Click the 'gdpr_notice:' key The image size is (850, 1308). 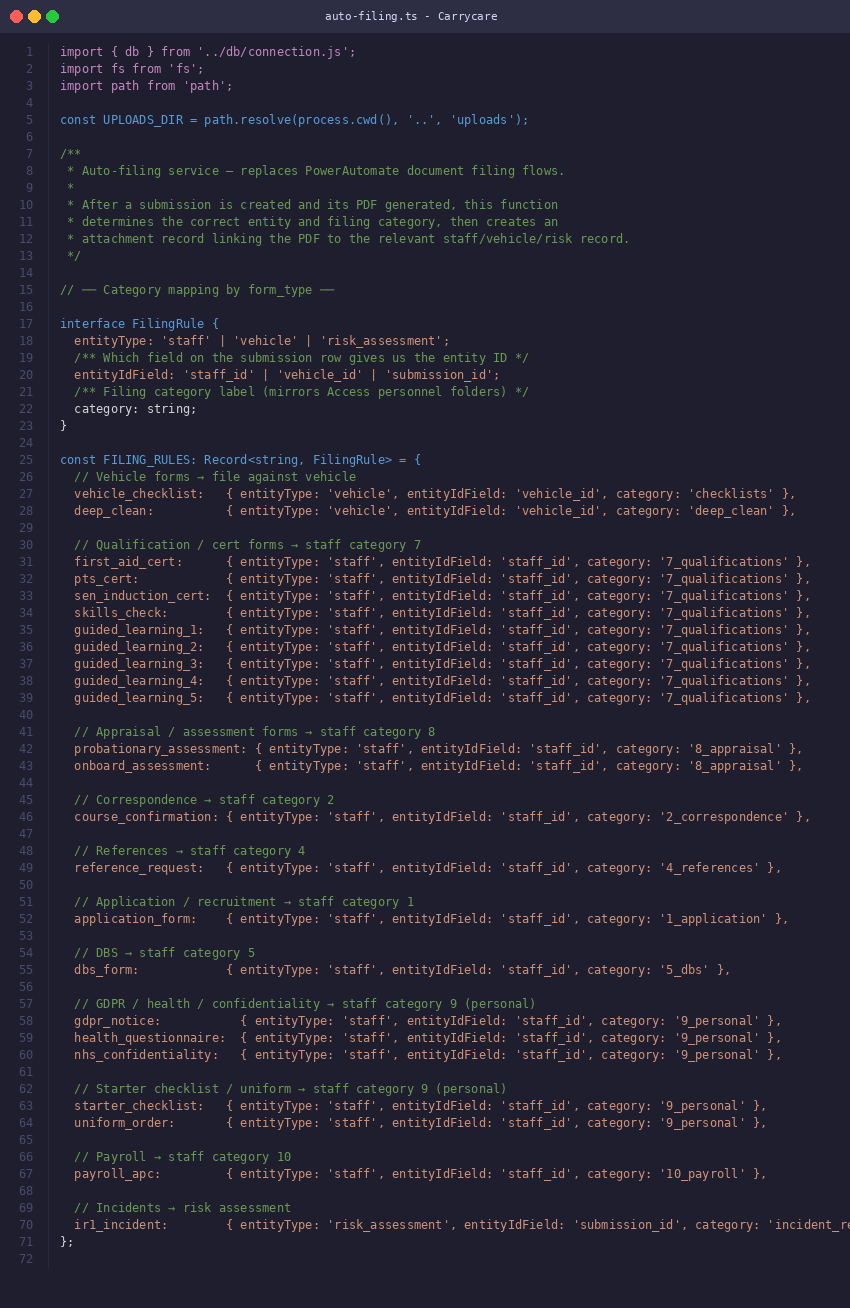click(118, 1020)
